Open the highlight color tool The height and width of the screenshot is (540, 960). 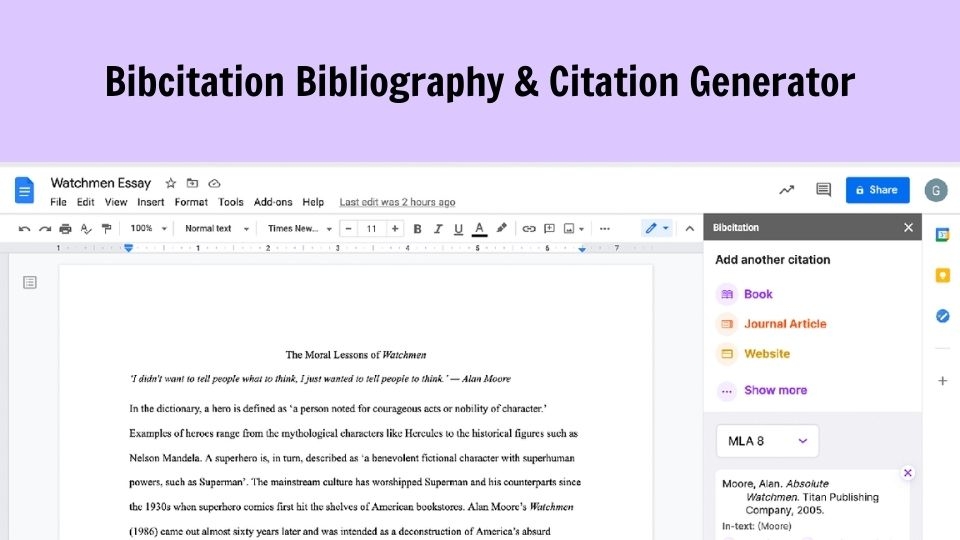[501, 228]
